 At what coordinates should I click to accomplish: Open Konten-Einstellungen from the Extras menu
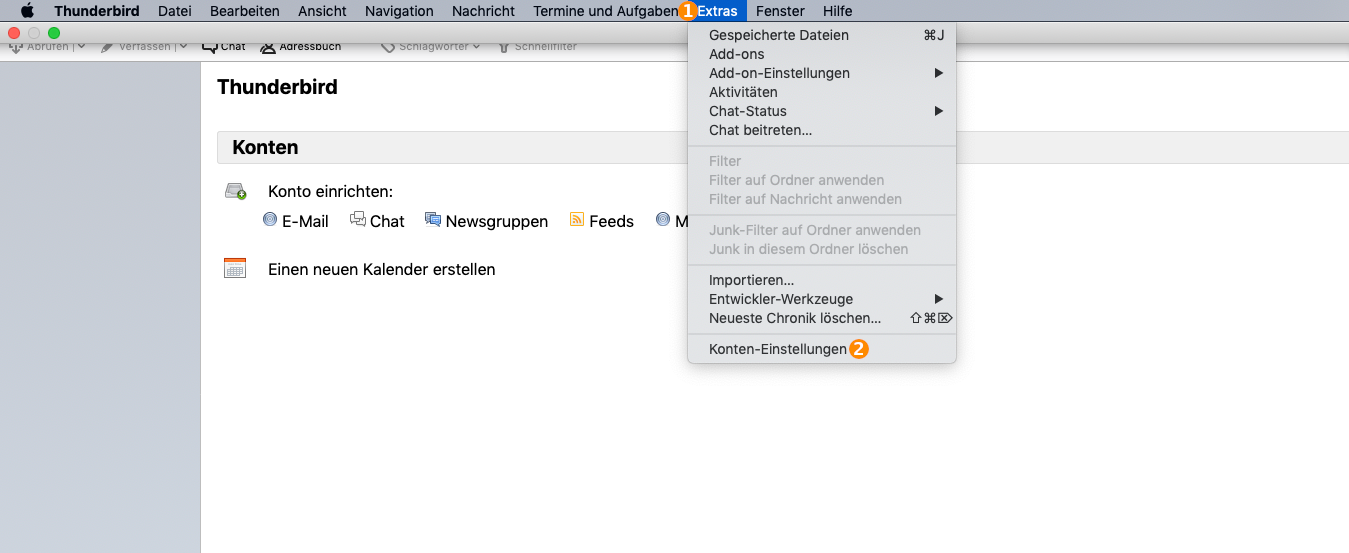(822, 349)
